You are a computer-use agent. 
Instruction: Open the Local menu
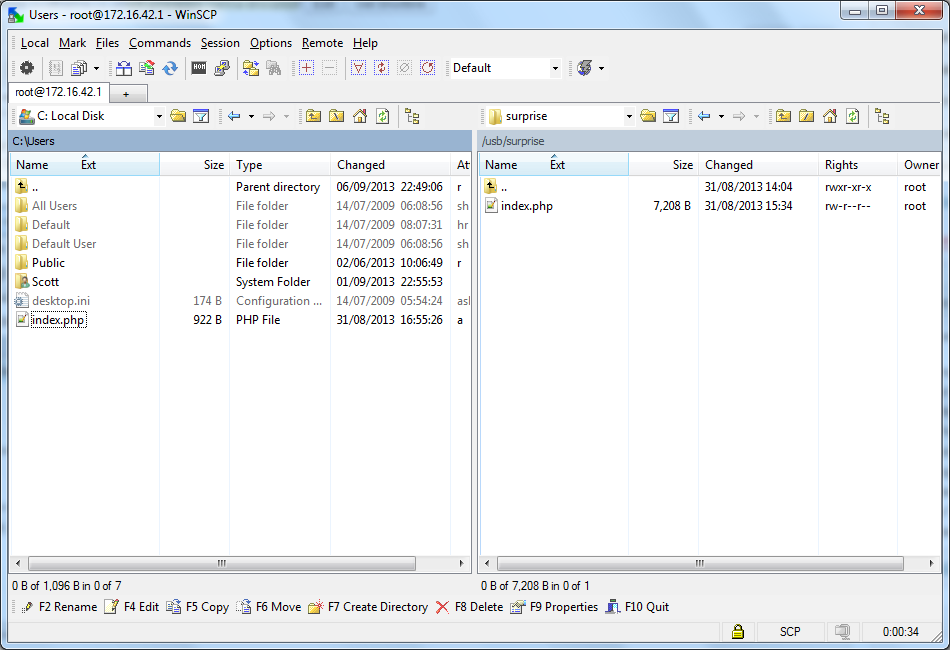click(x=35, y=43)
